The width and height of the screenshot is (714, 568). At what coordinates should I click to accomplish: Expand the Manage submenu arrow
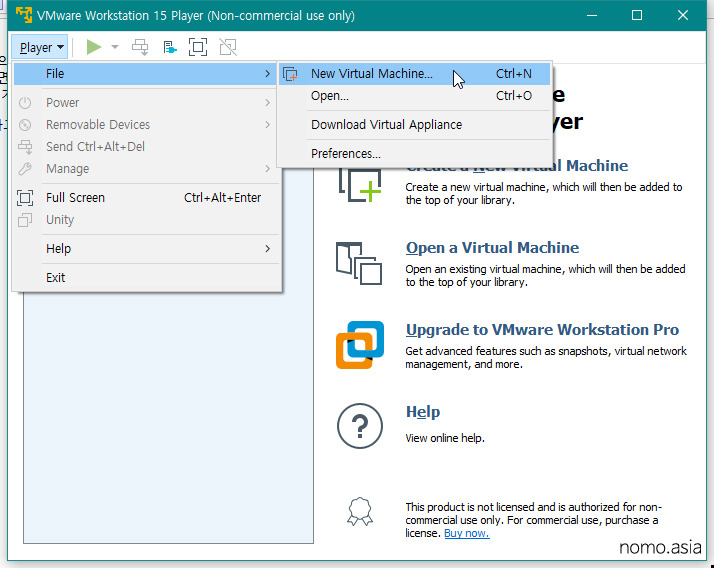pos(267,169)
